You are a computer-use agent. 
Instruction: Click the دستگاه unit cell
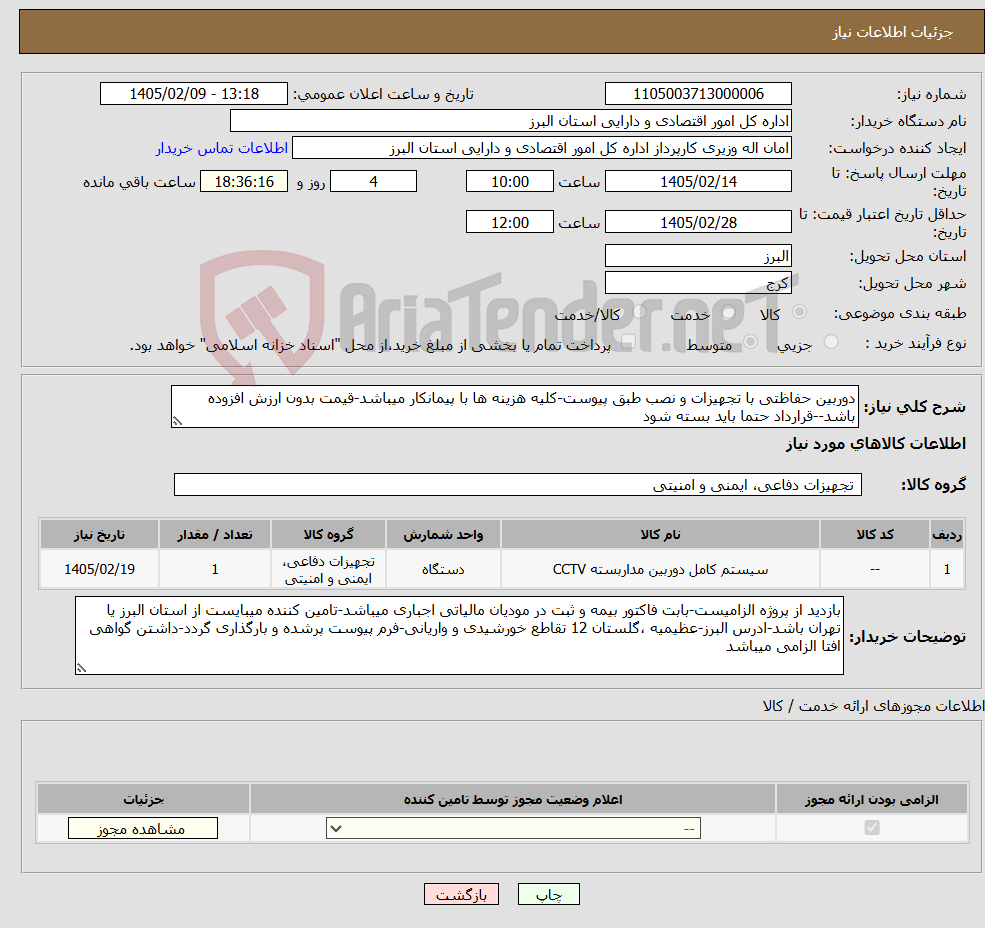click(x=443, y=569)
